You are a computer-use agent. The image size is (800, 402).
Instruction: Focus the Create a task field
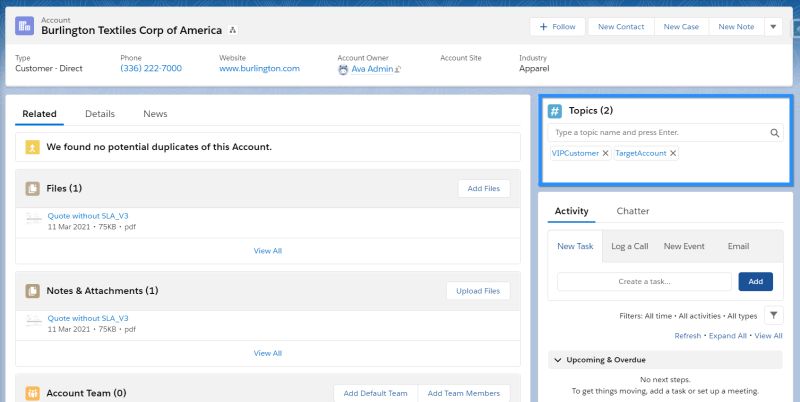tap(644, 282)
